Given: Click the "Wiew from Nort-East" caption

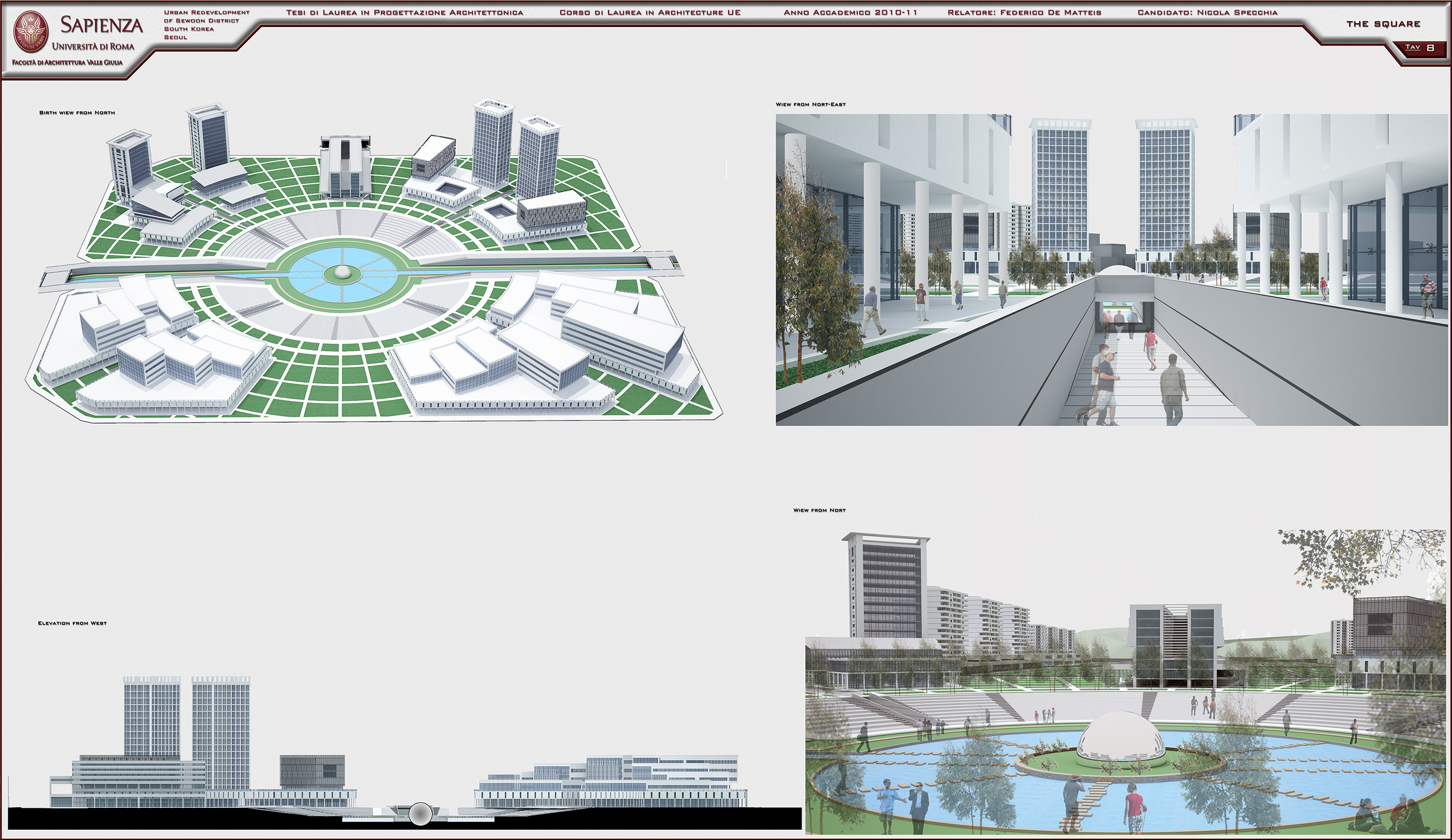Looking at the screenshot, I should [811, 105].
